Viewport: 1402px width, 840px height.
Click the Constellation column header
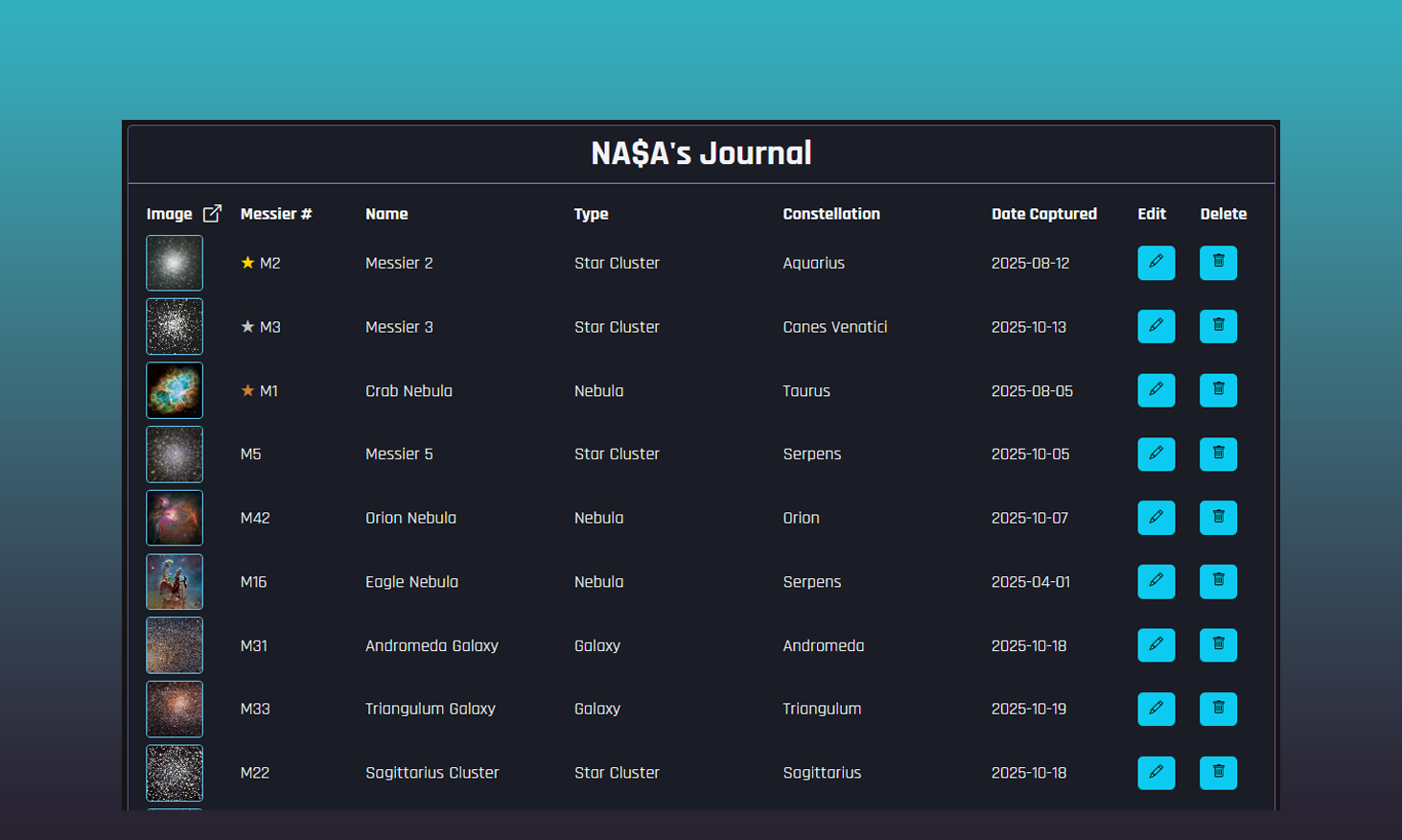pos(830,214)
